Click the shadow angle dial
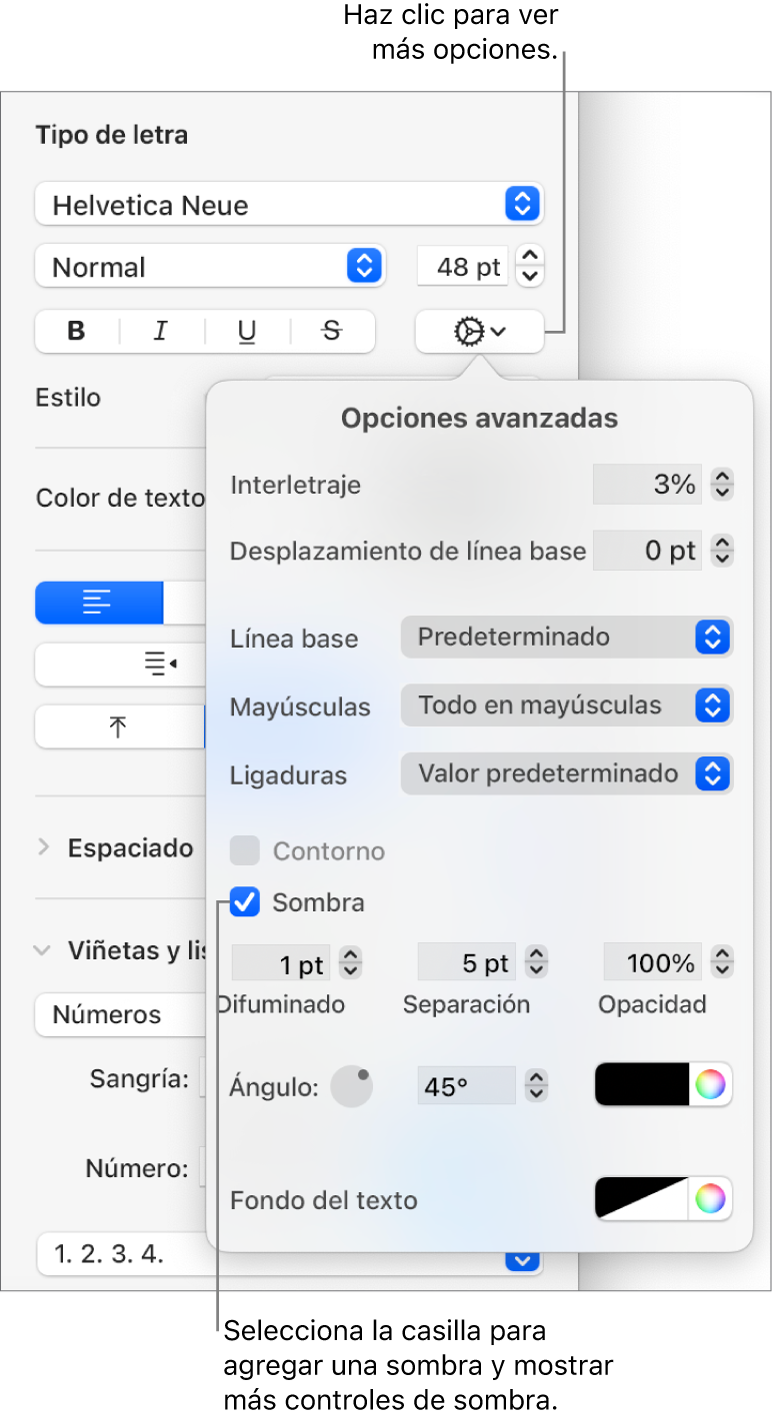Image resolution: width=772 pixels, height=1428 pixels. 352,1086
